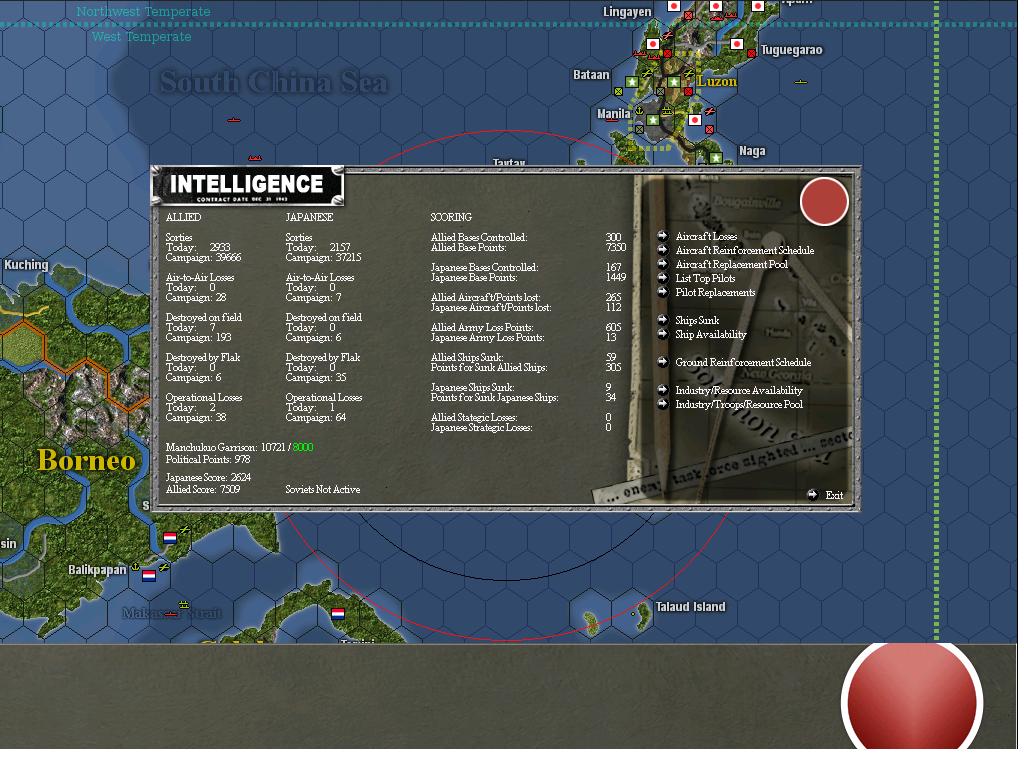The height and width of the screenshot is (768, 1024).
Task: Open the Ground Reinforcement Schedule
Action: 743,362
